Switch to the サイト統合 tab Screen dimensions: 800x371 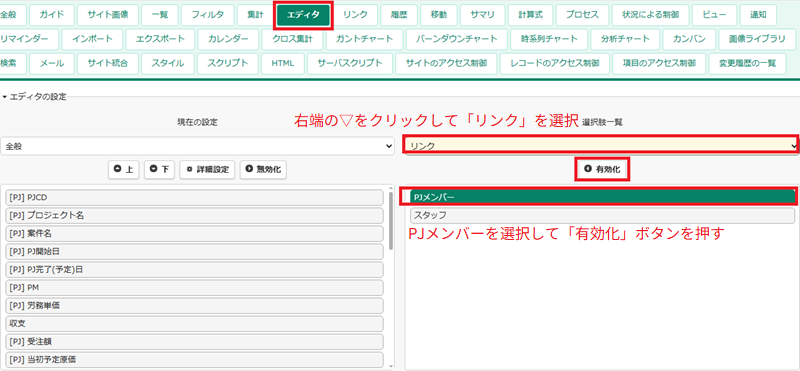click(108, 63)
